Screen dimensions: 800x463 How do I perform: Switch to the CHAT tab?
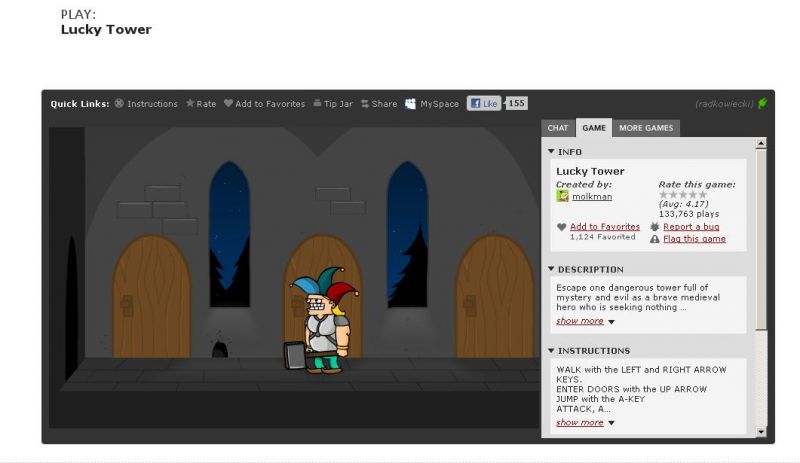tap(558, 128)
